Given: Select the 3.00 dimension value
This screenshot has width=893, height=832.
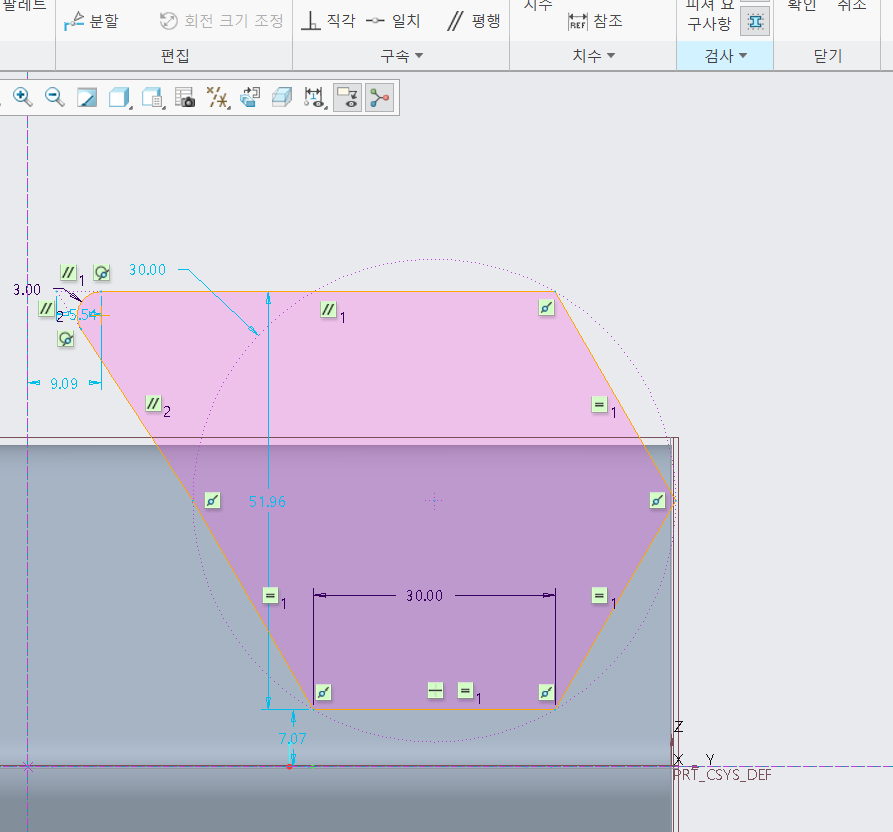Looking at the screenshot, I should [27, 290].
